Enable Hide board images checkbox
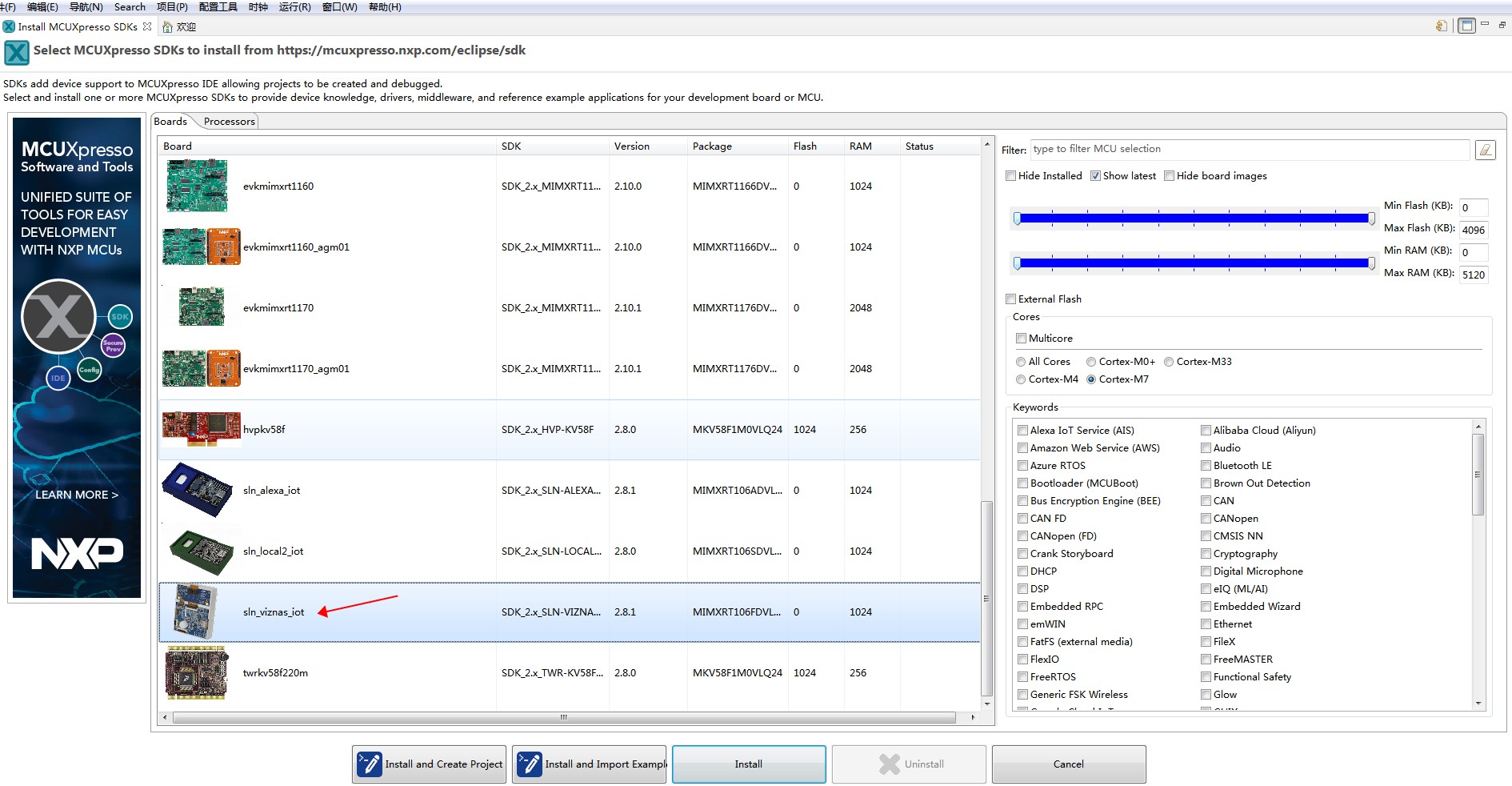Viewport: 1512px width, 786px height. (1170, 176)
